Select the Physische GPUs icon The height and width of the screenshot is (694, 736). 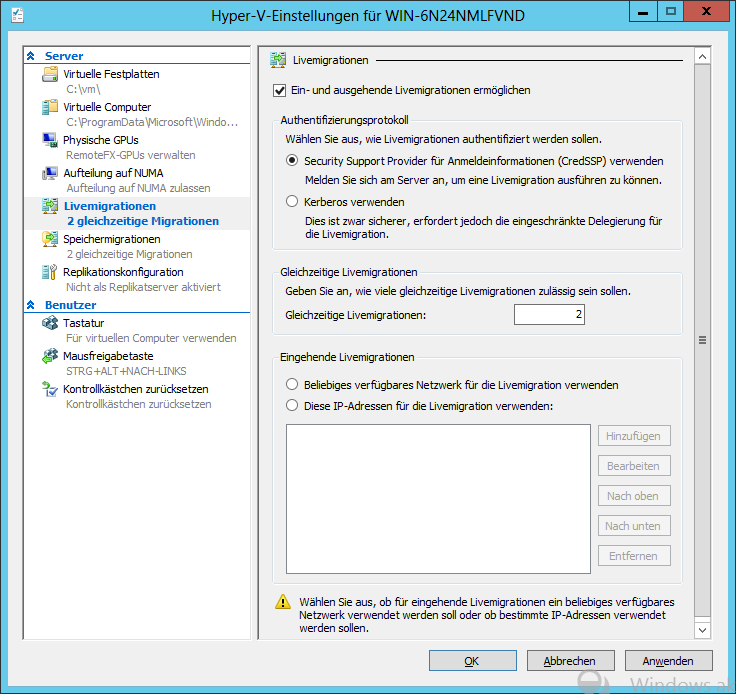click(x=50, y=141)
